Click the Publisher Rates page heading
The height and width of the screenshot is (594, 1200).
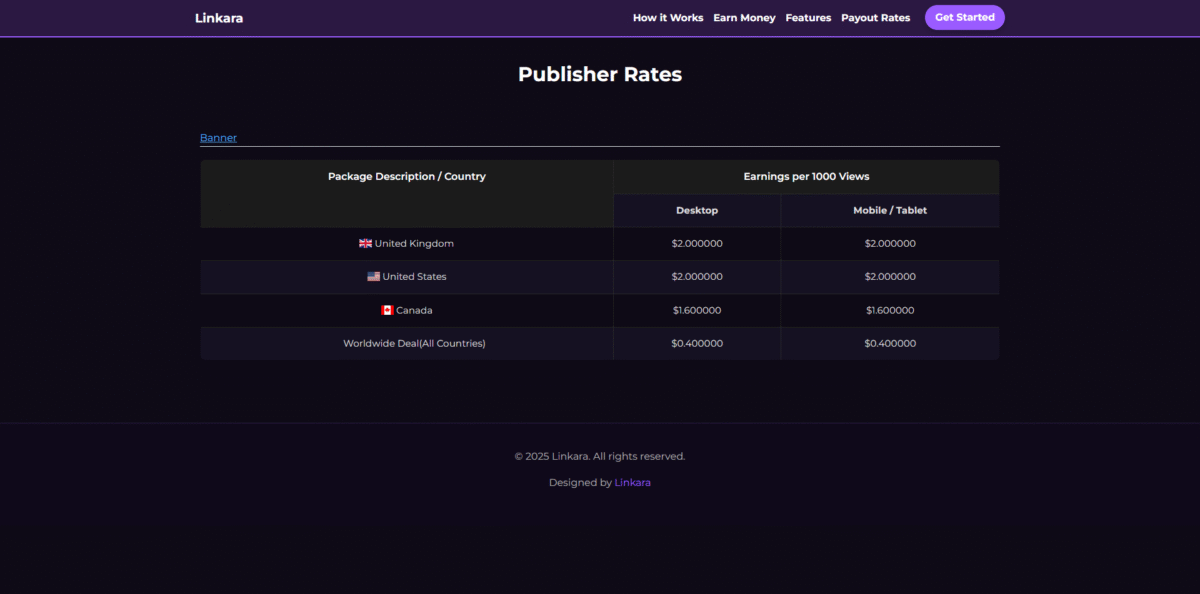600,74
